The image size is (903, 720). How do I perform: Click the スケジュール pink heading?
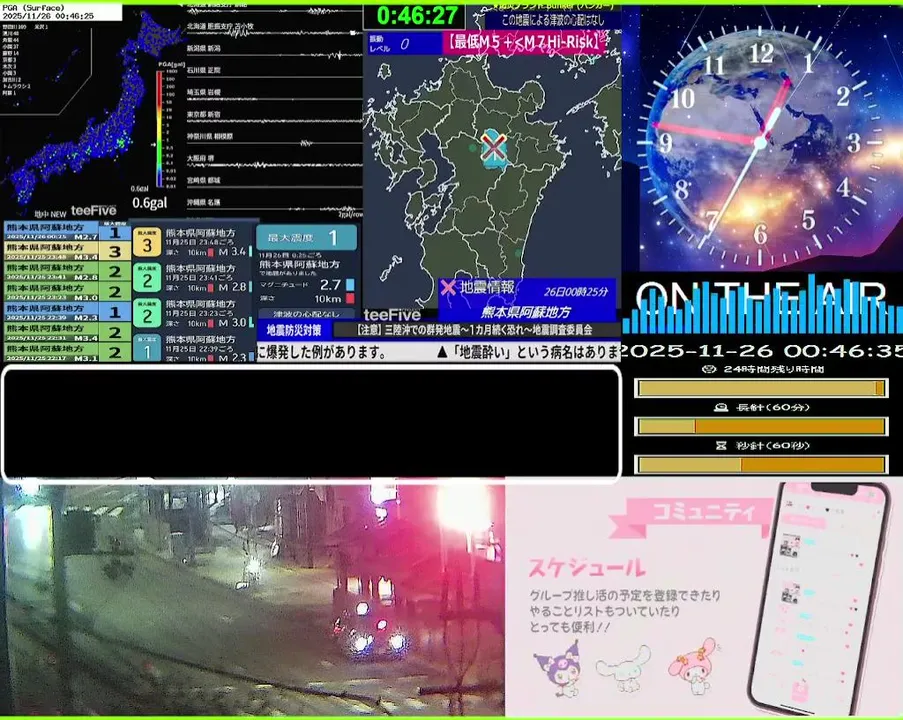pos(587,568)
